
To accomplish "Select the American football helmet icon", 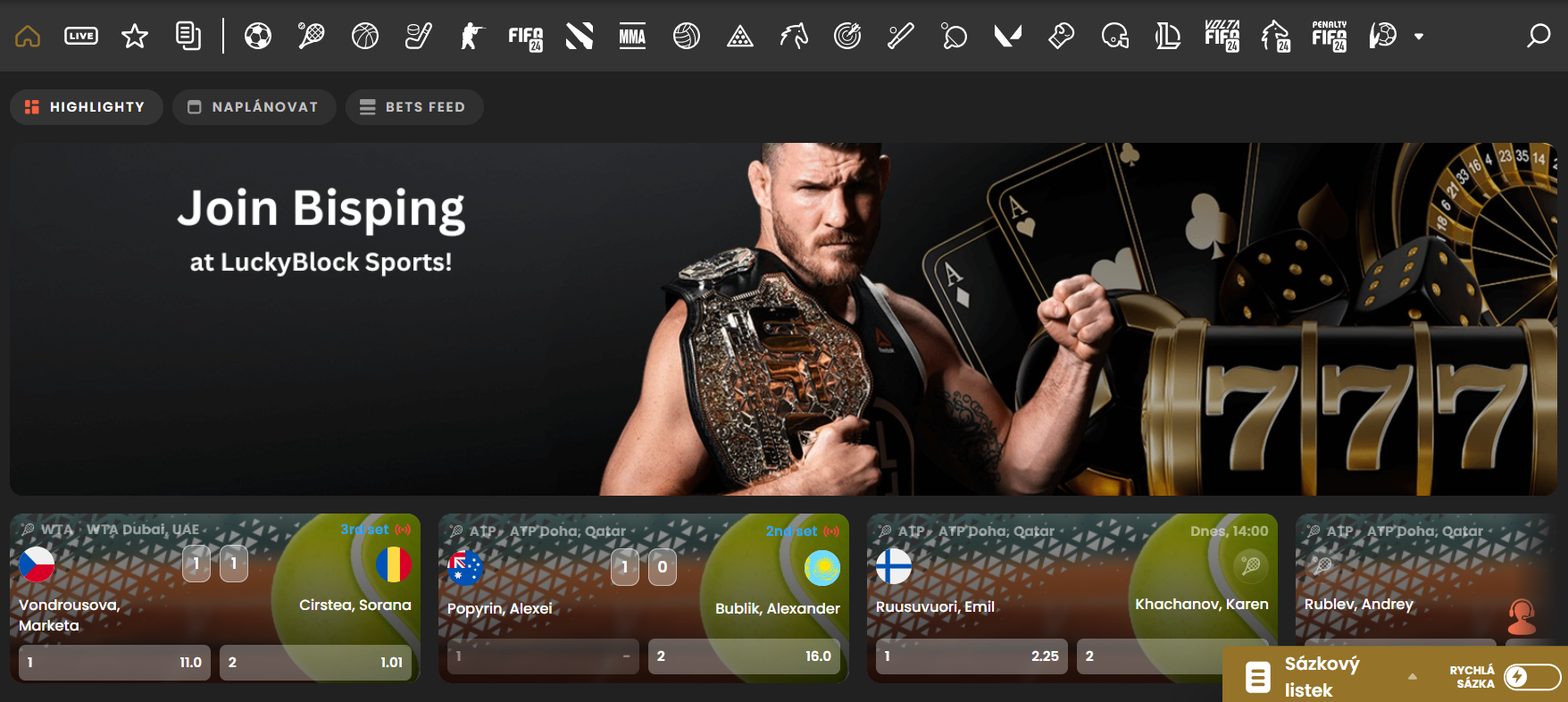I will coord(1115,36).
